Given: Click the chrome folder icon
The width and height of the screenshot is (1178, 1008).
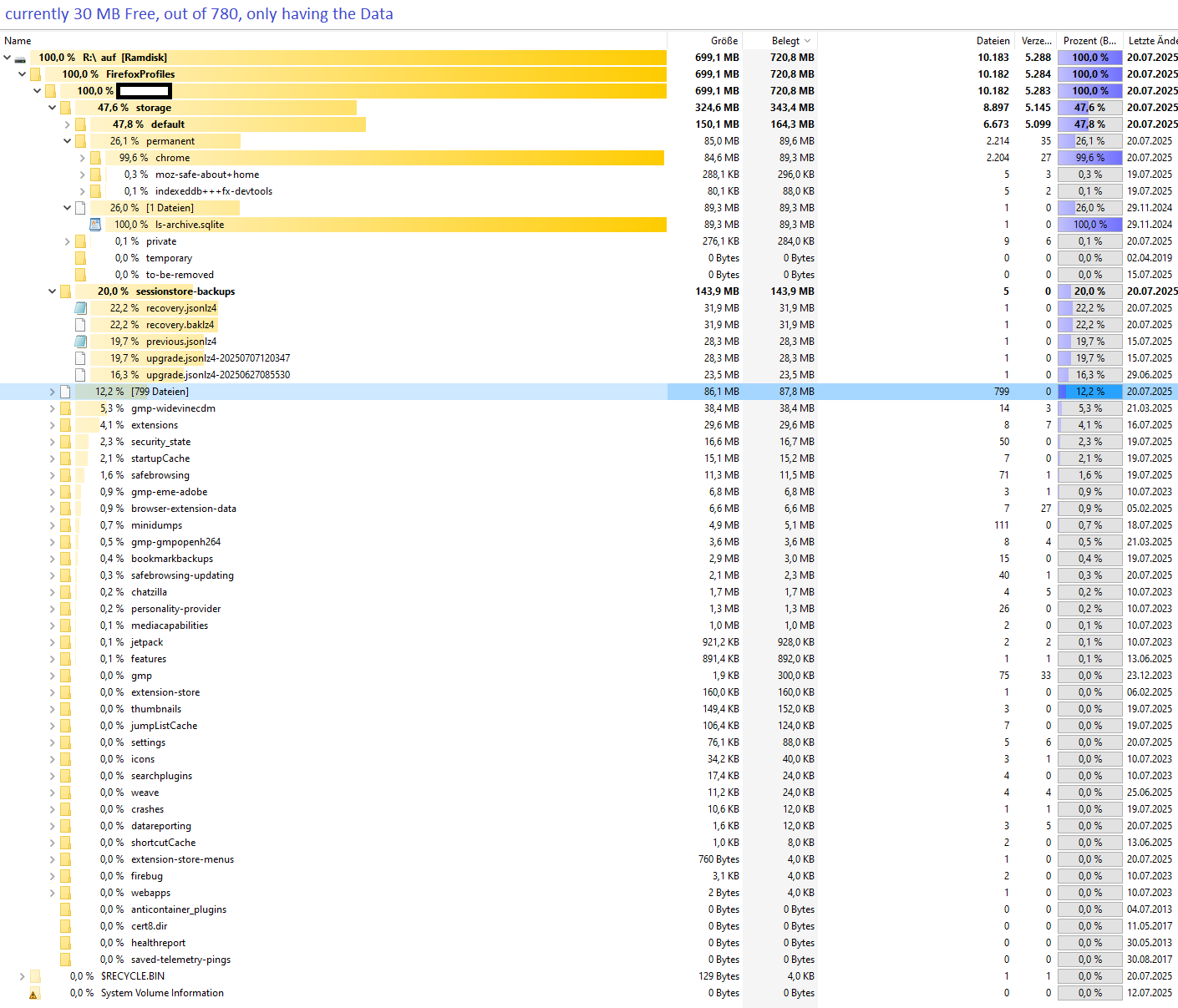Looking at the screenshot, I should (95, 158).
